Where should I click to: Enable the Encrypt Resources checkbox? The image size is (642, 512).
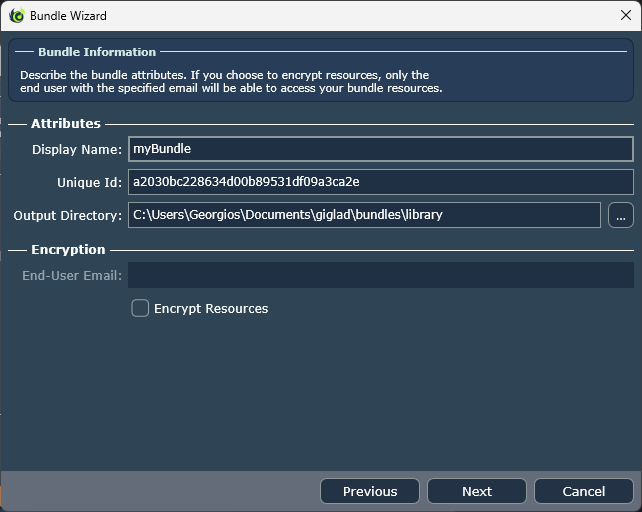[x=140, y=308]
